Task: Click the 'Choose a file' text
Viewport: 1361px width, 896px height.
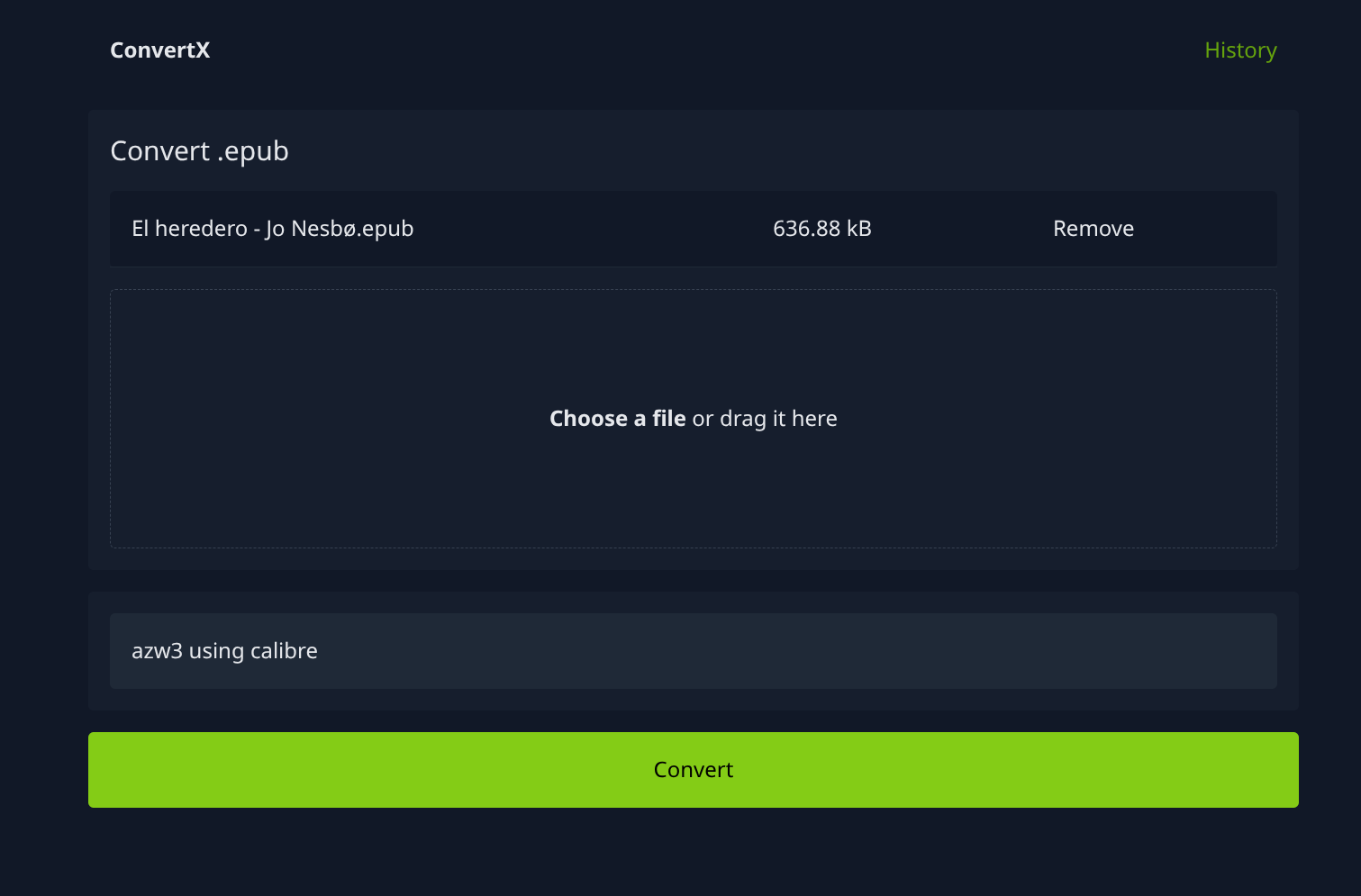Action: 617,419
